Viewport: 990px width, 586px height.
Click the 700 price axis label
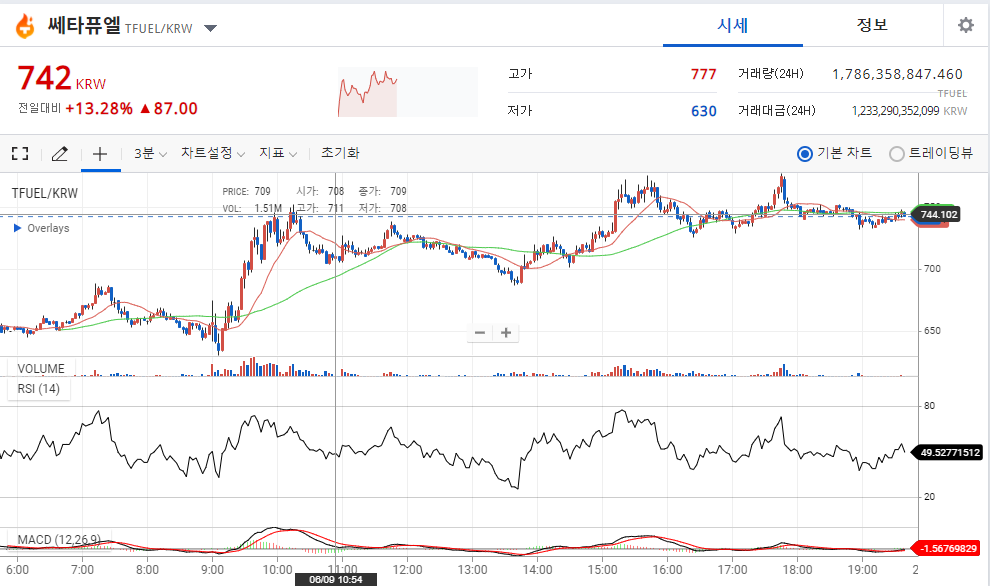click(x=932, y=269)
